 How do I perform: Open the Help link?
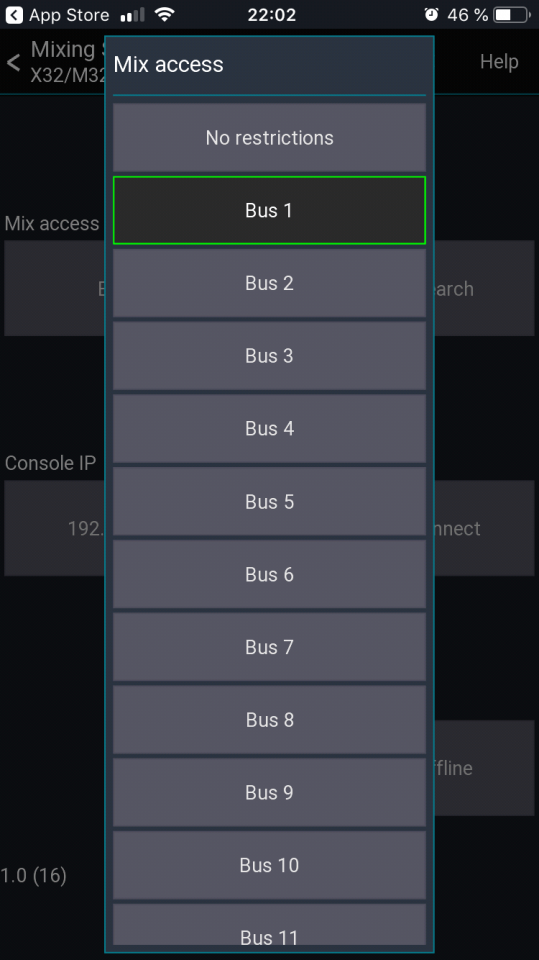pyautogui.click(x=499, y=61)
